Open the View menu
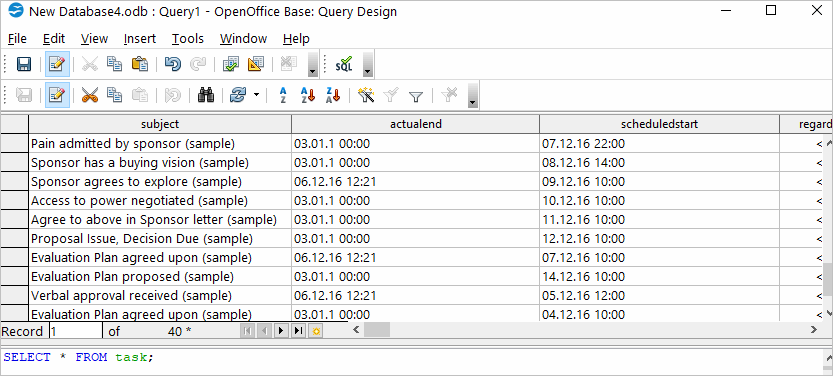Screen dimensions: 833x376 pos(94,39)
